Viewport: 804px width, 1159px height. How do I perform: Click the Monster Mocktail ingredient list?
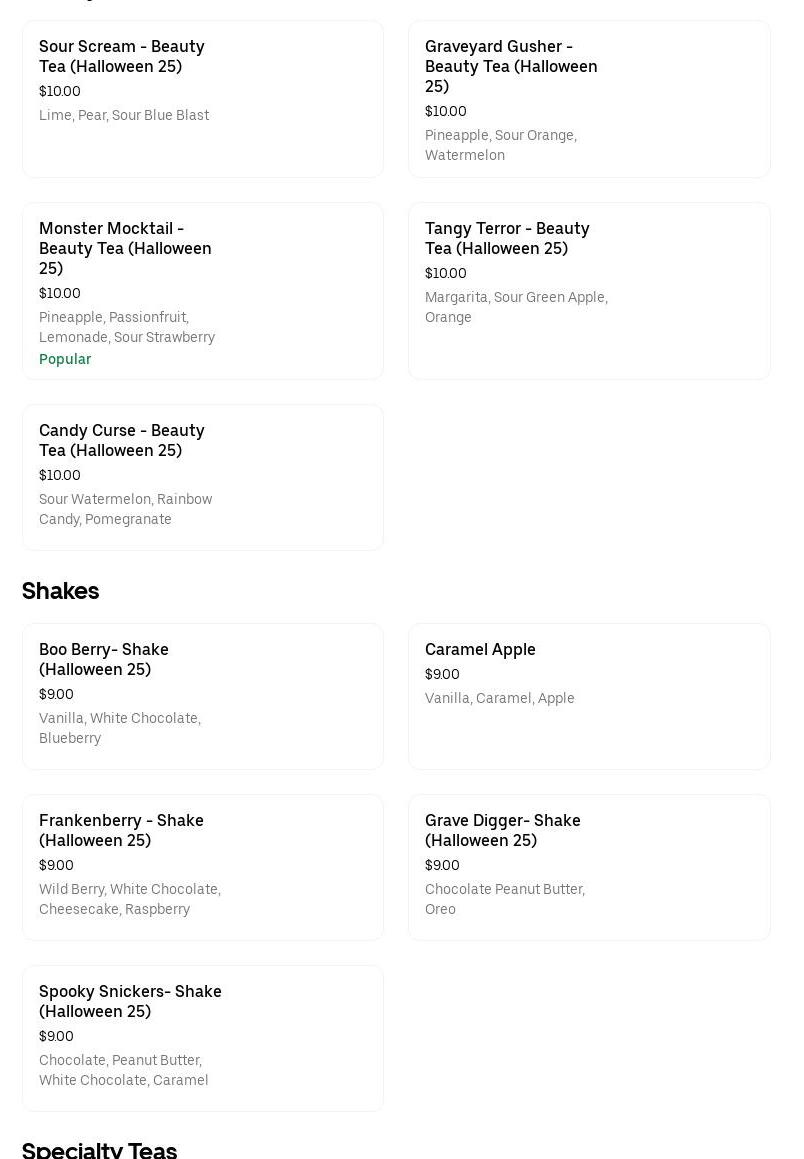[x=127, y=327]
